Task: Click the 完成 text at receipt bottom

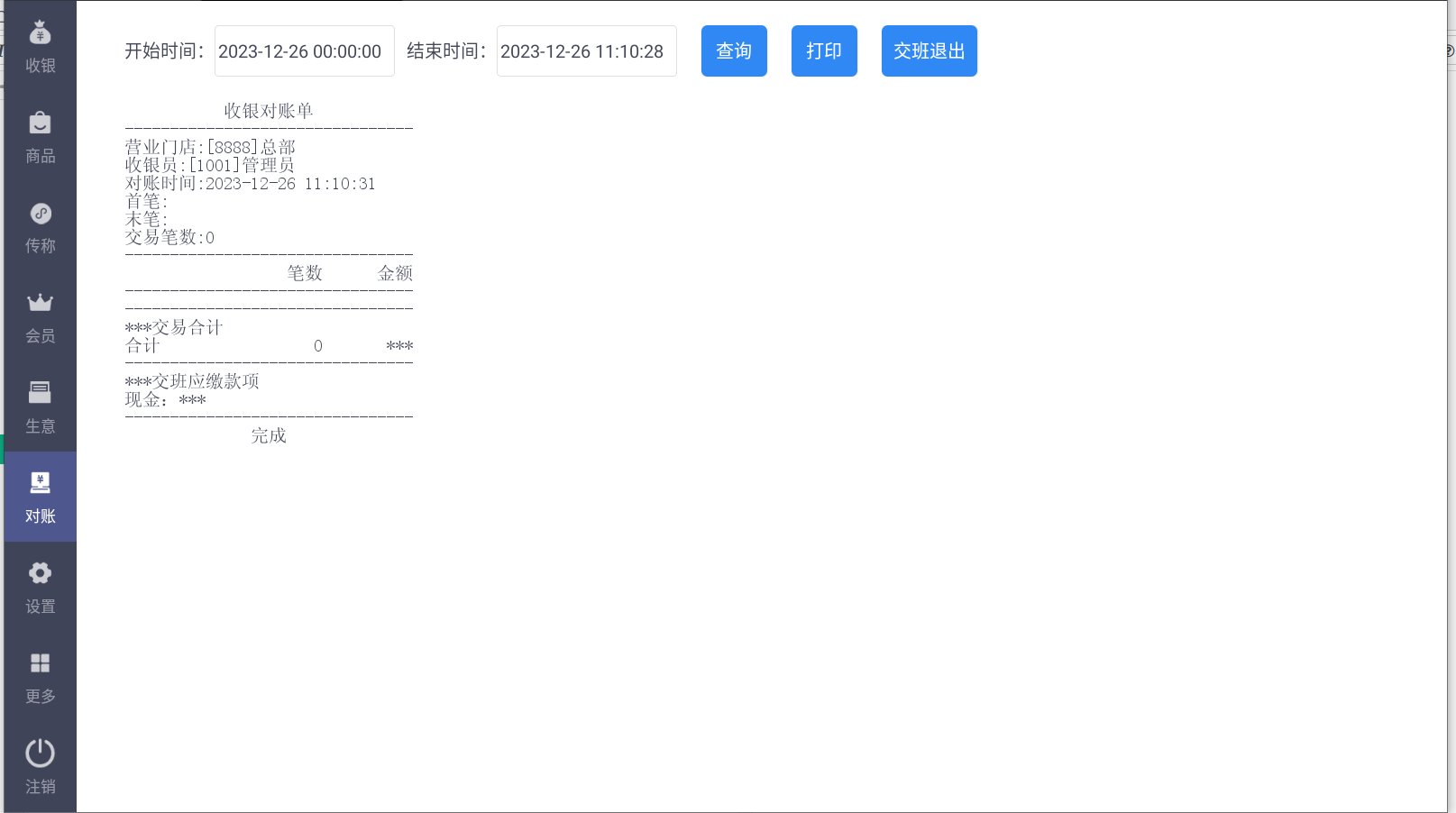Action: tap(269, 435)
